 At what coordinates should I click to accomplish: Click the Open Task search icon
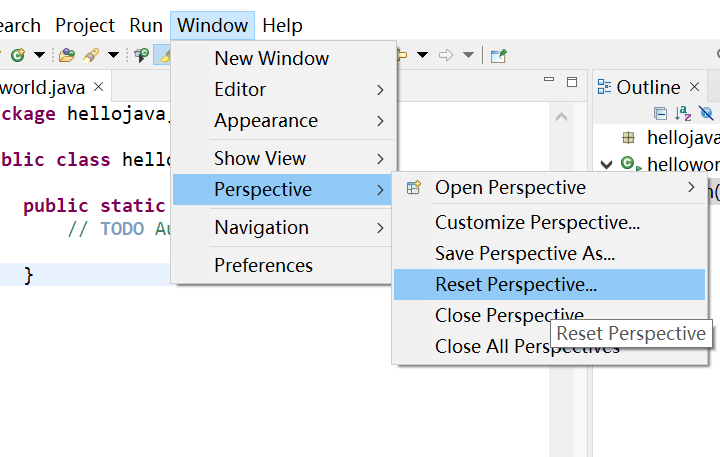(91, 54)
